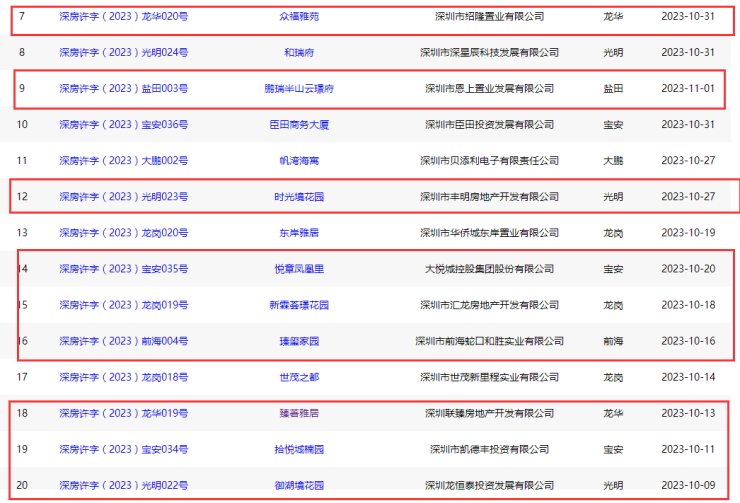Select developer 深圳联臻房地产开发有限公司
The height and width of the screenshot is (503, 740).
pos(489,413)
